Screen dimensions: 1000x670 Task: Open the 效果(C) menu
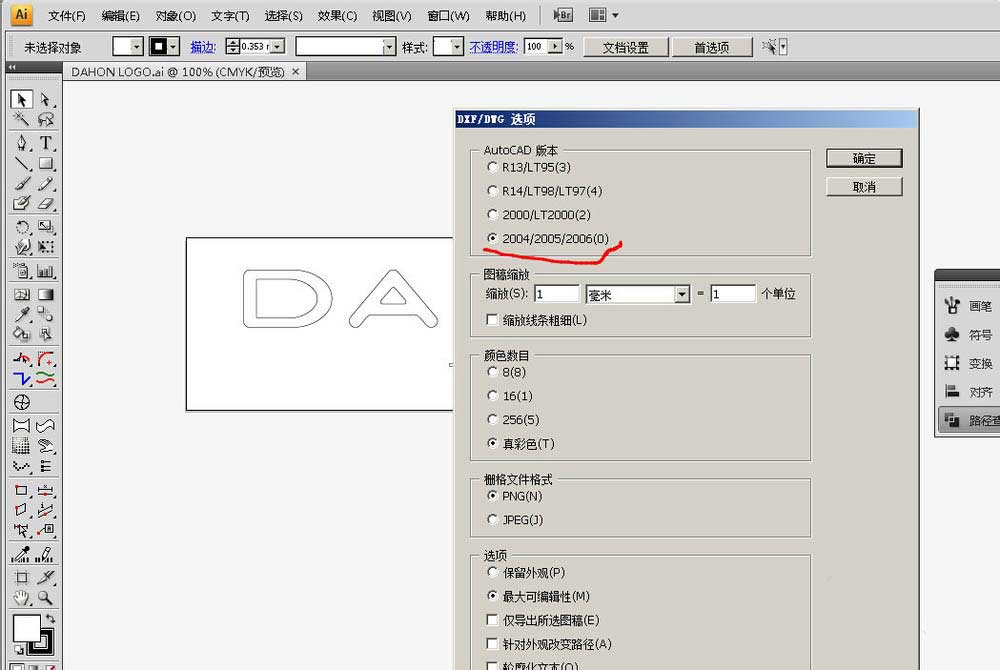[337, 16]
